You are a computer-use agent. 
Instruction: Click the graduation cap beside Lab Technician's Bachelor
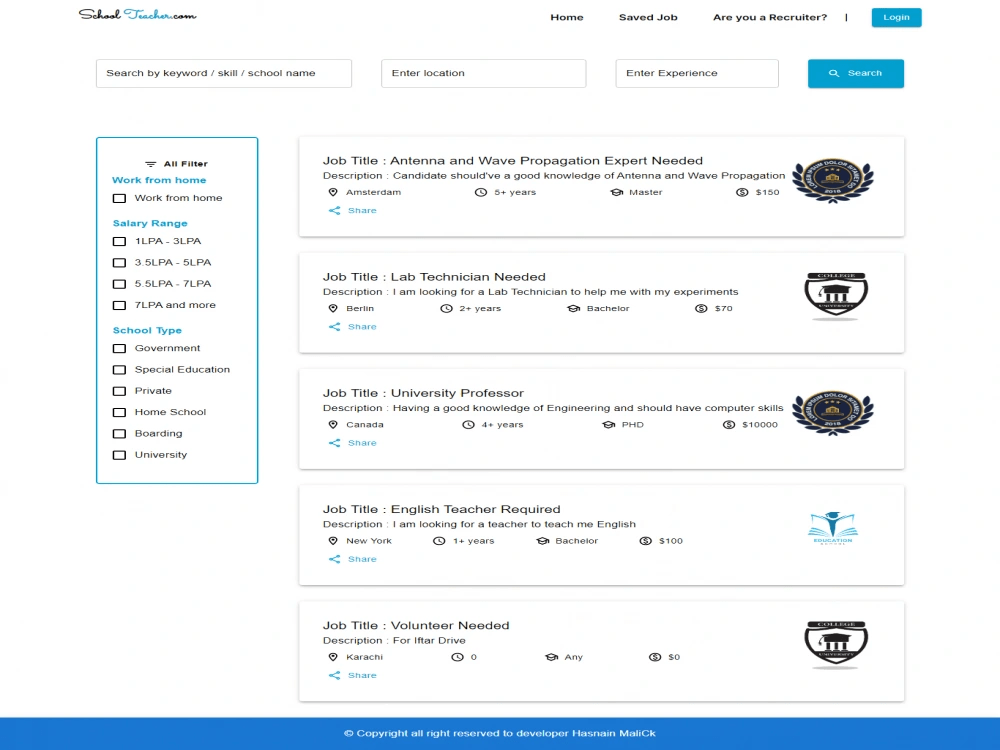[x=573, y=308]
